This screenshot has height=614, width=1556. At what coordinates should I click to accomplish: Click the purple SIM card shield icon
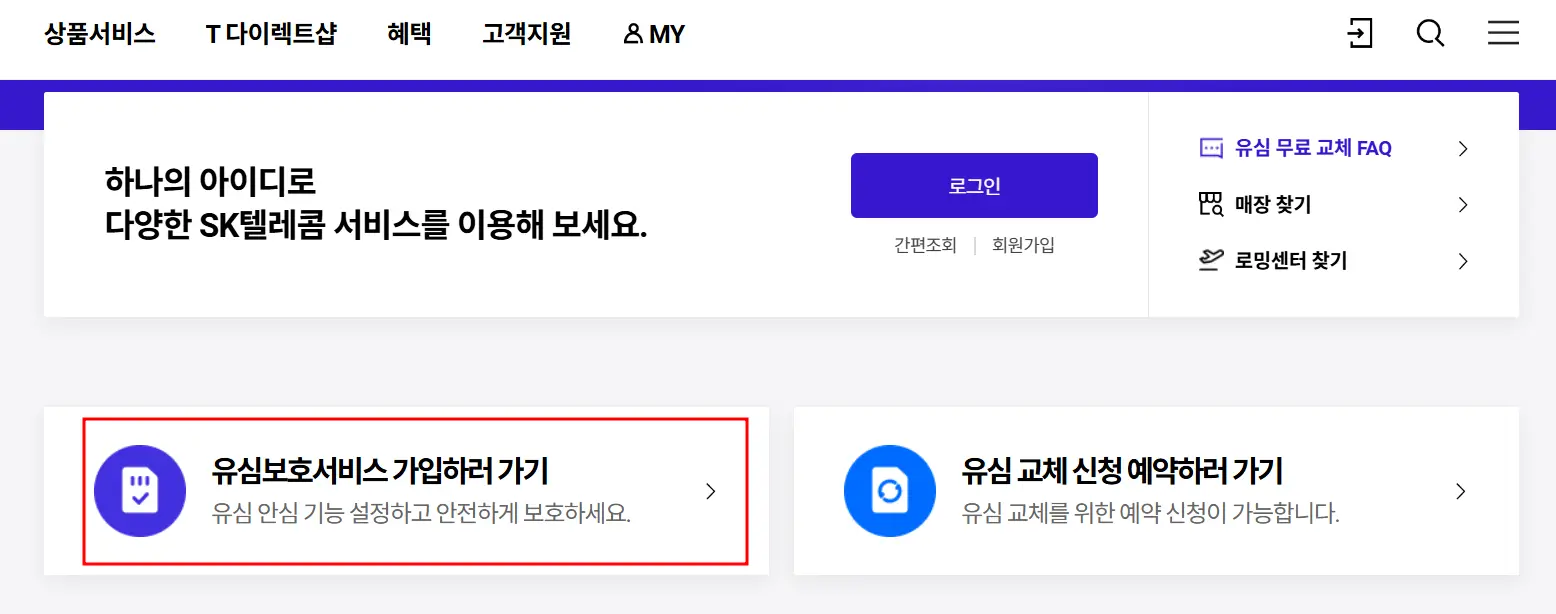click(140, 490)
